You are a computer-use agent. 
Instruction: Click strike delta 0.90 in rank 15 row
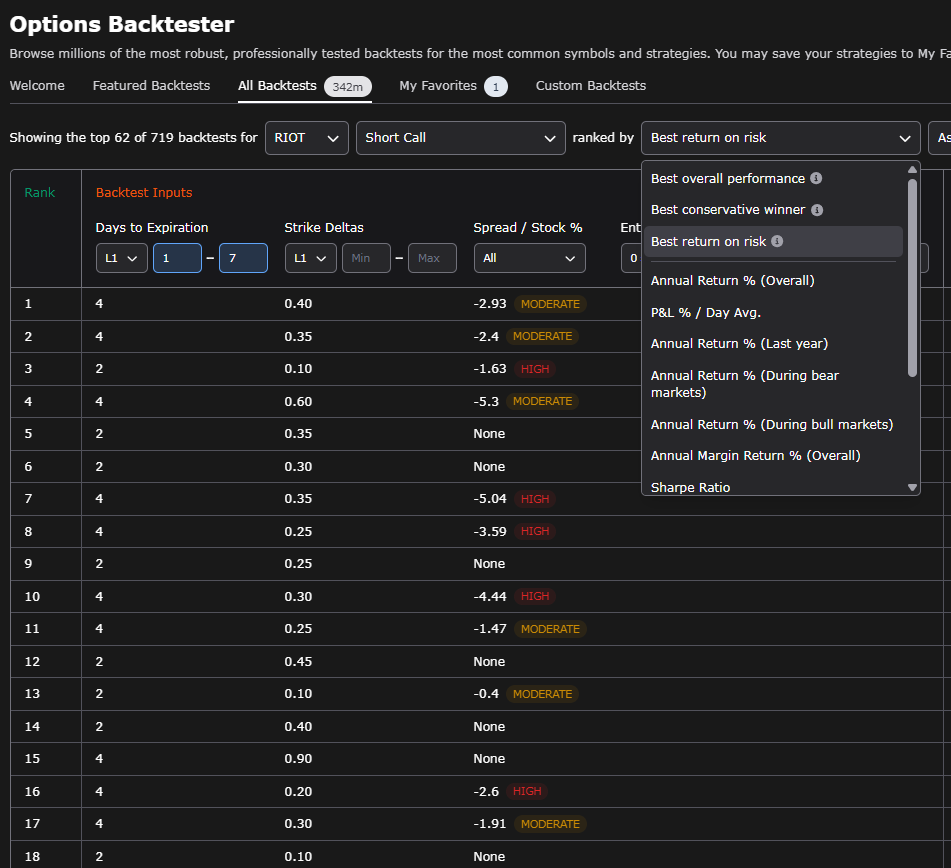pos(298,759)
